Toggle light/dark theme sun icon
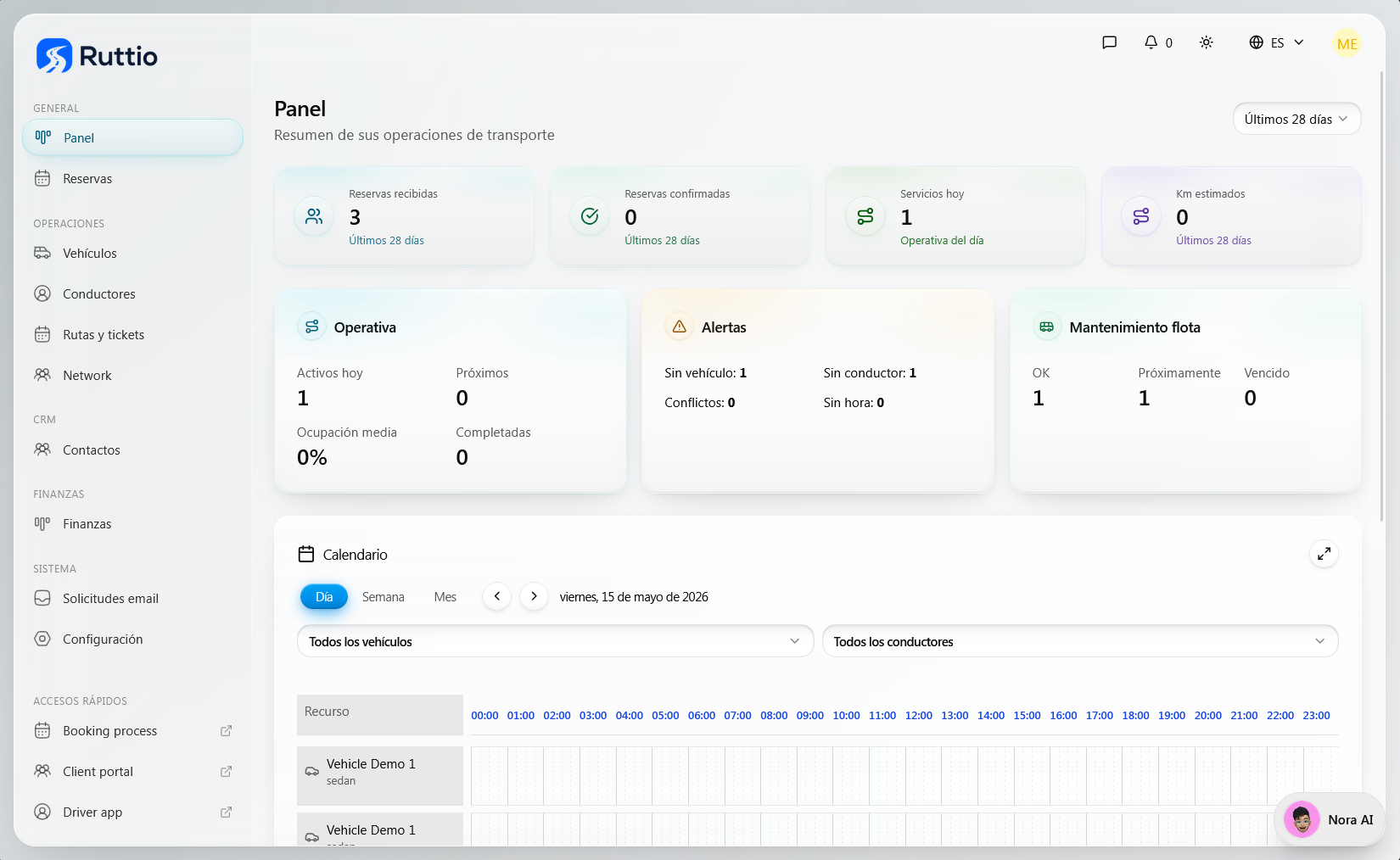This screenshot has height=860, width=1400. [1206, 42]
